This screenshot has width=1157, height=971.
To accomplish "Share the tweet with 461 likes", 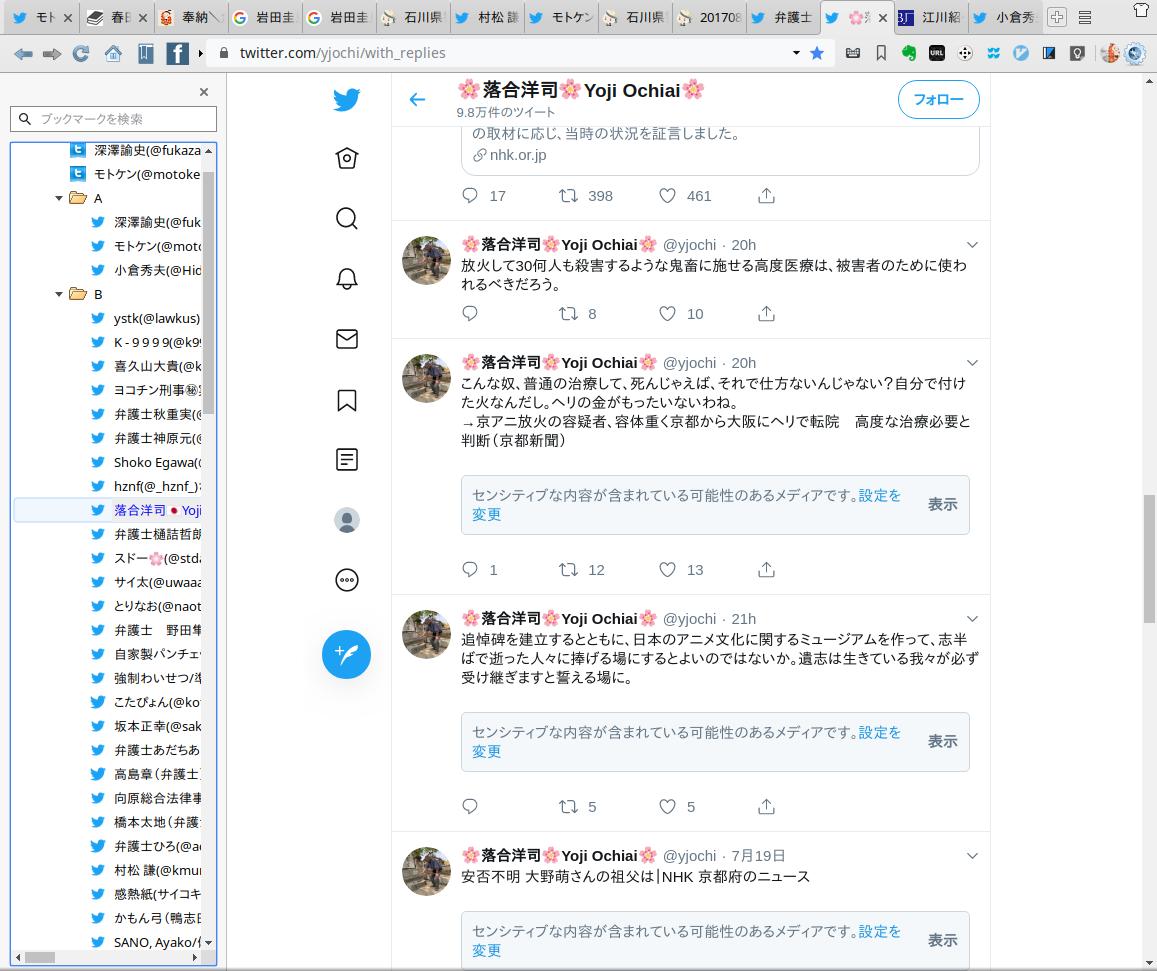I will point(767,196).
